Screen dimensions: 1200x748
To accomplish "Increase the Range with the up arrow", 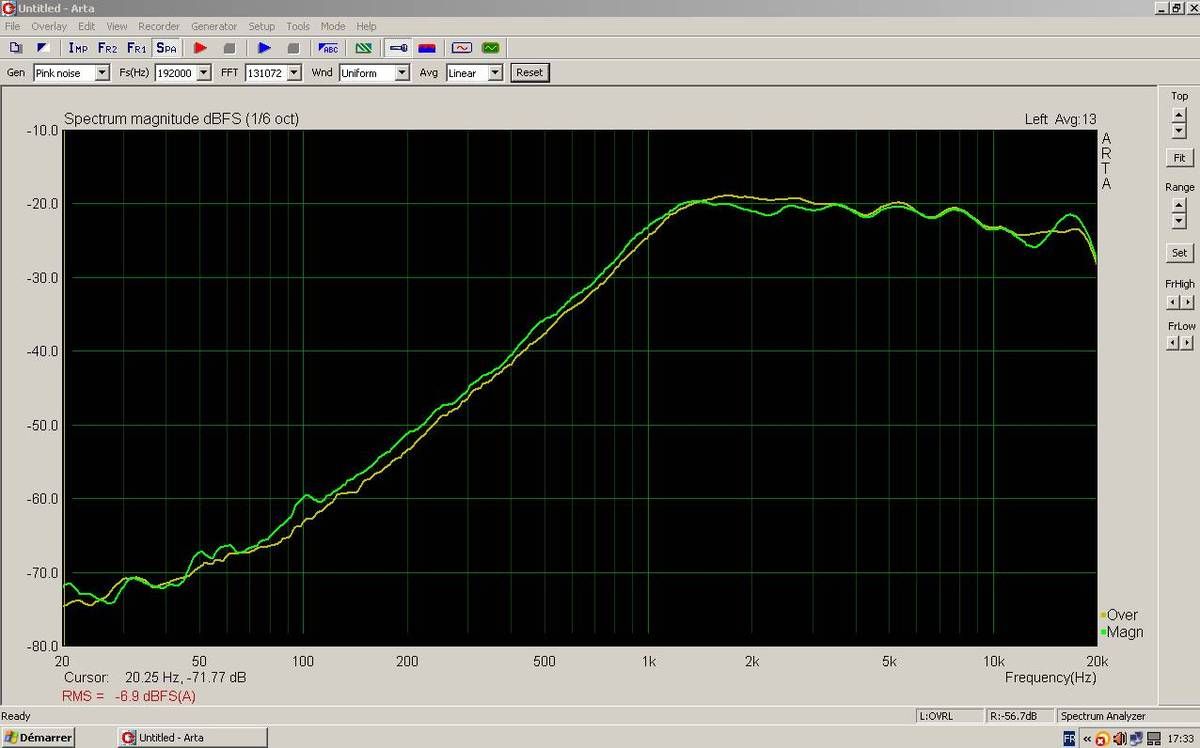I will click(x=1179, y=206).
